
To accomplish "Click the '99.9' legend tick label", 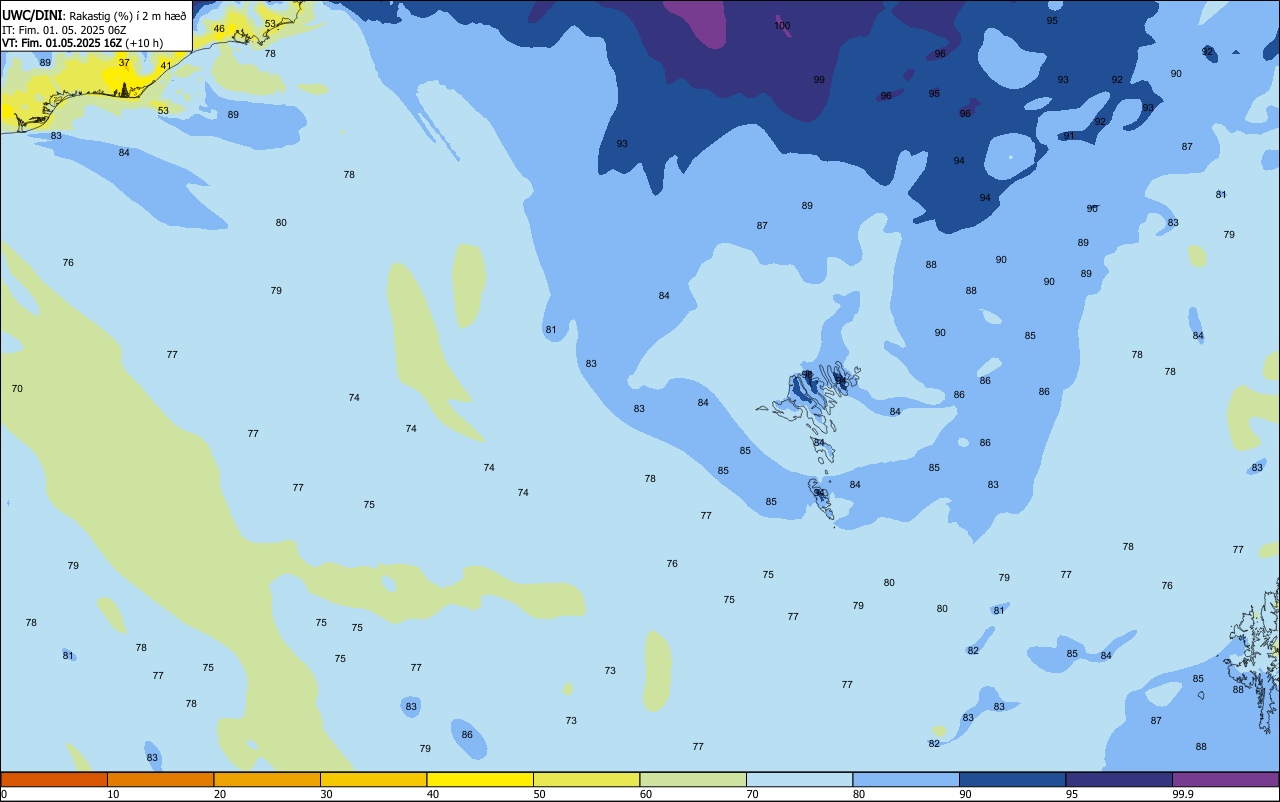I will pos(1183,794).
